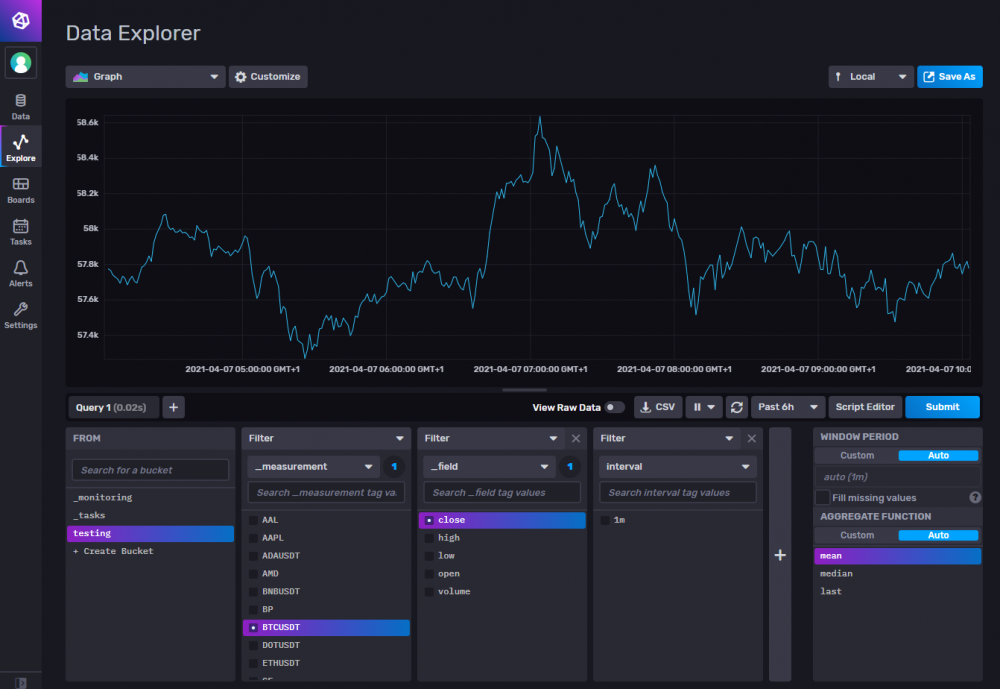Open the Data section in sidebar
The image size is (1000, 689).
(20, 107)
